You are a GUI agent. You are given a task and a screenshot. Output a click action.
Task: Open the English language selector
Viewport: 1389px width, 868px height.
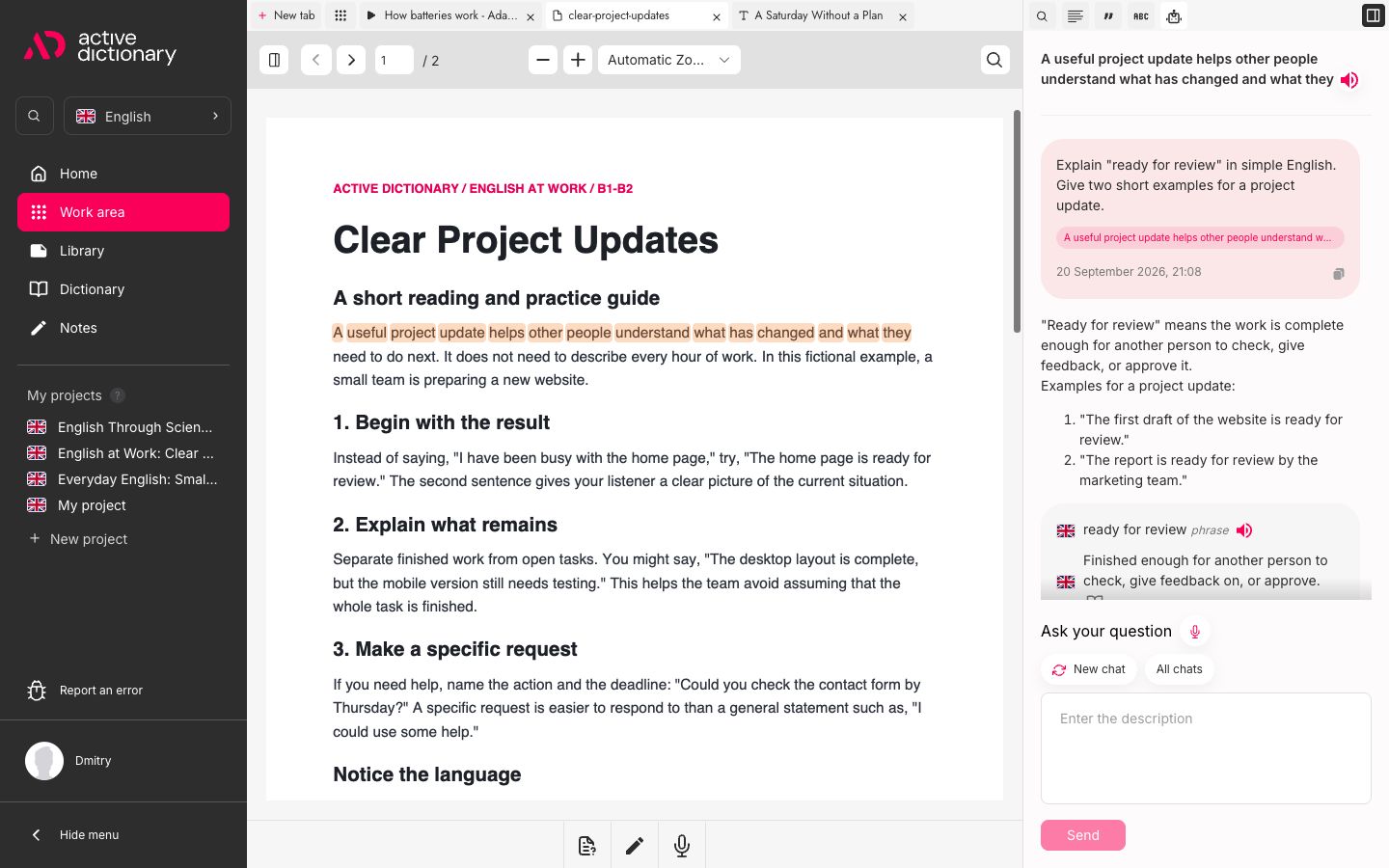pos(148,116)
